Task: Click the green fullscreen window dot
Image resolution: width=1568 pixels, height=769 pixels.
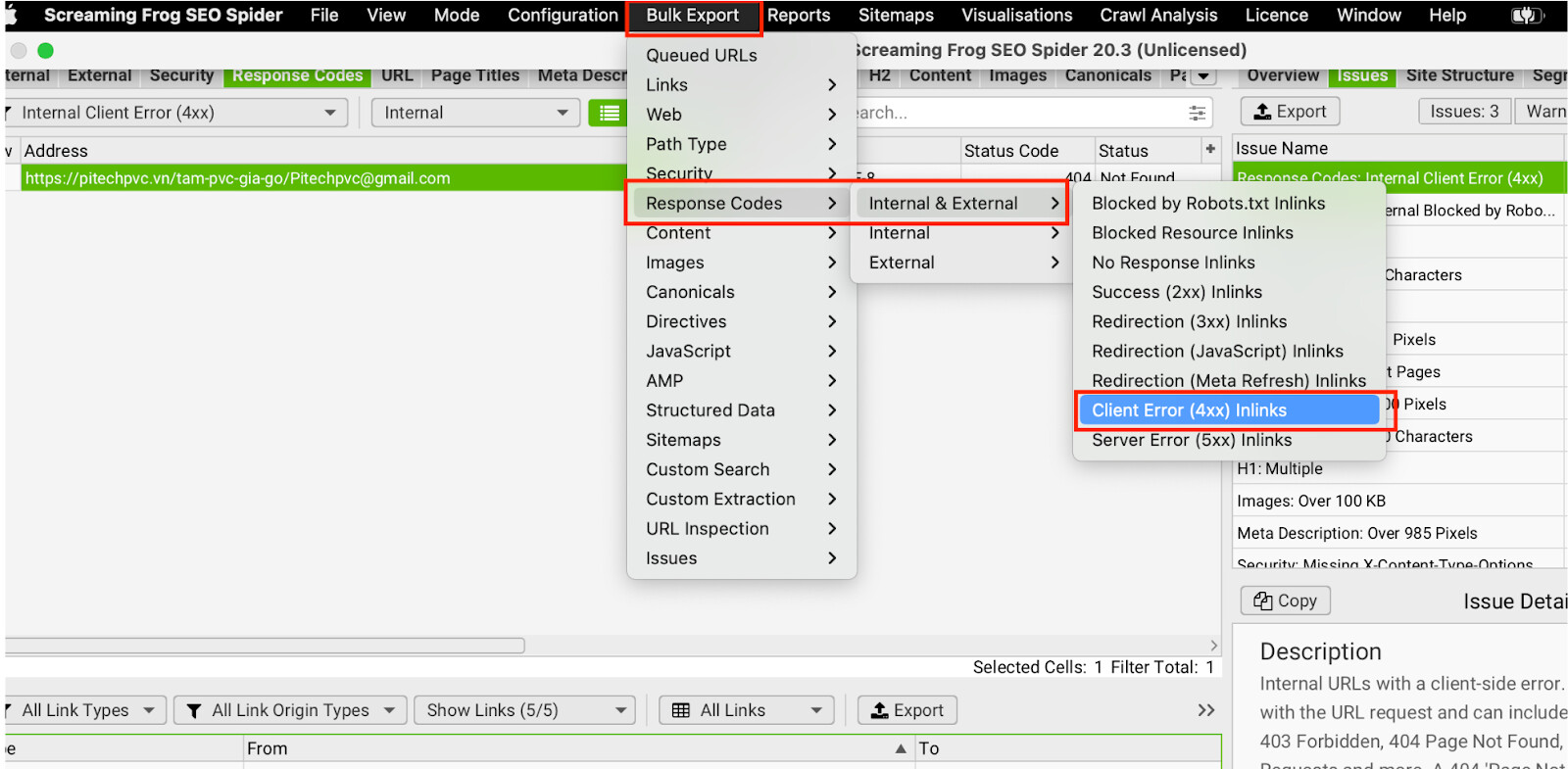Action: tap(45, 50)
